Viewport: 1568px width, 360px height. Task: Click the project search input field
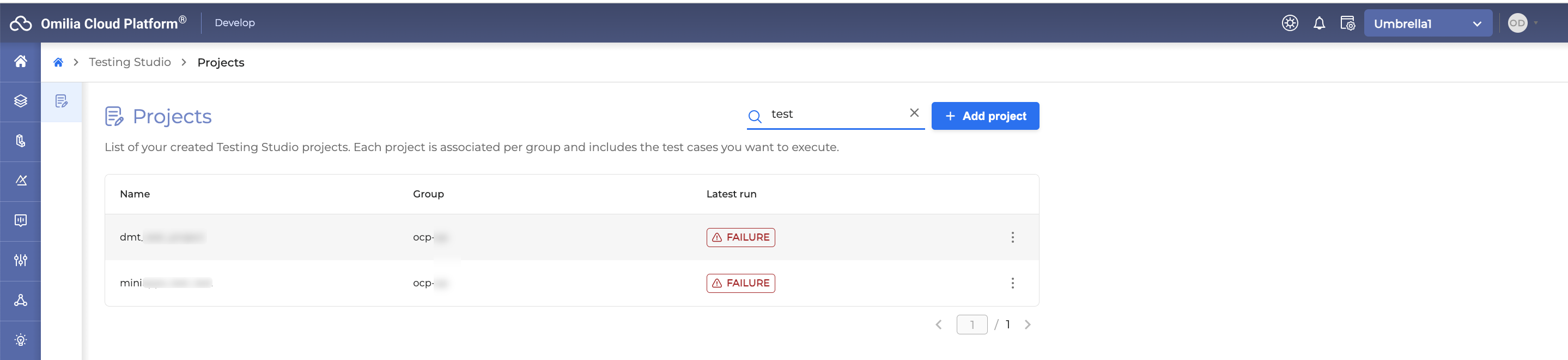click(x=835, y=115)
